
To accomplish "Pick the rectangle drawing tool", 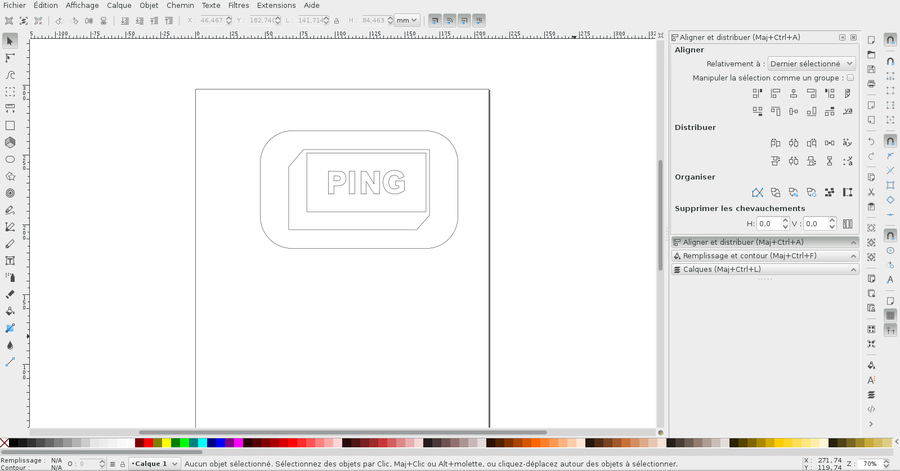I will [10, 126].
